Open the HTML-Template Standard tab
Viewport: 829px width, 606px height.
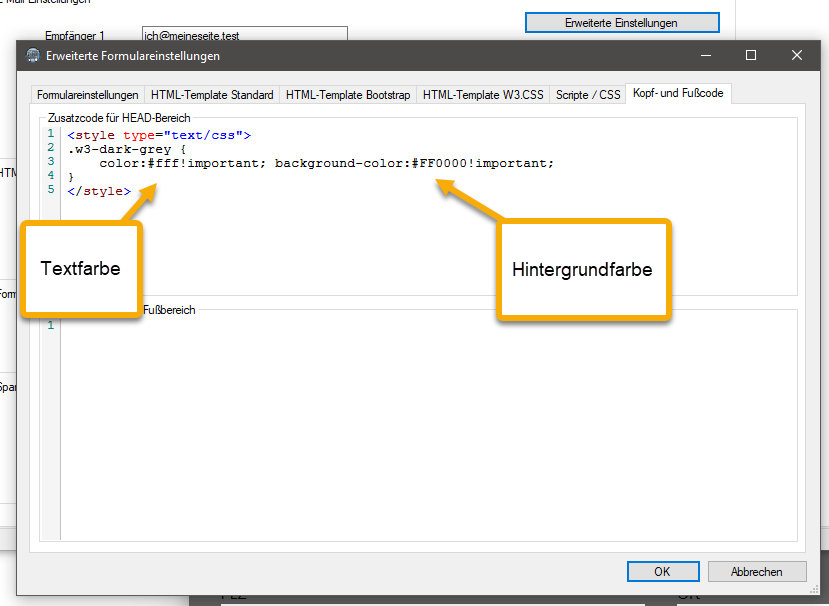(212, 94)
